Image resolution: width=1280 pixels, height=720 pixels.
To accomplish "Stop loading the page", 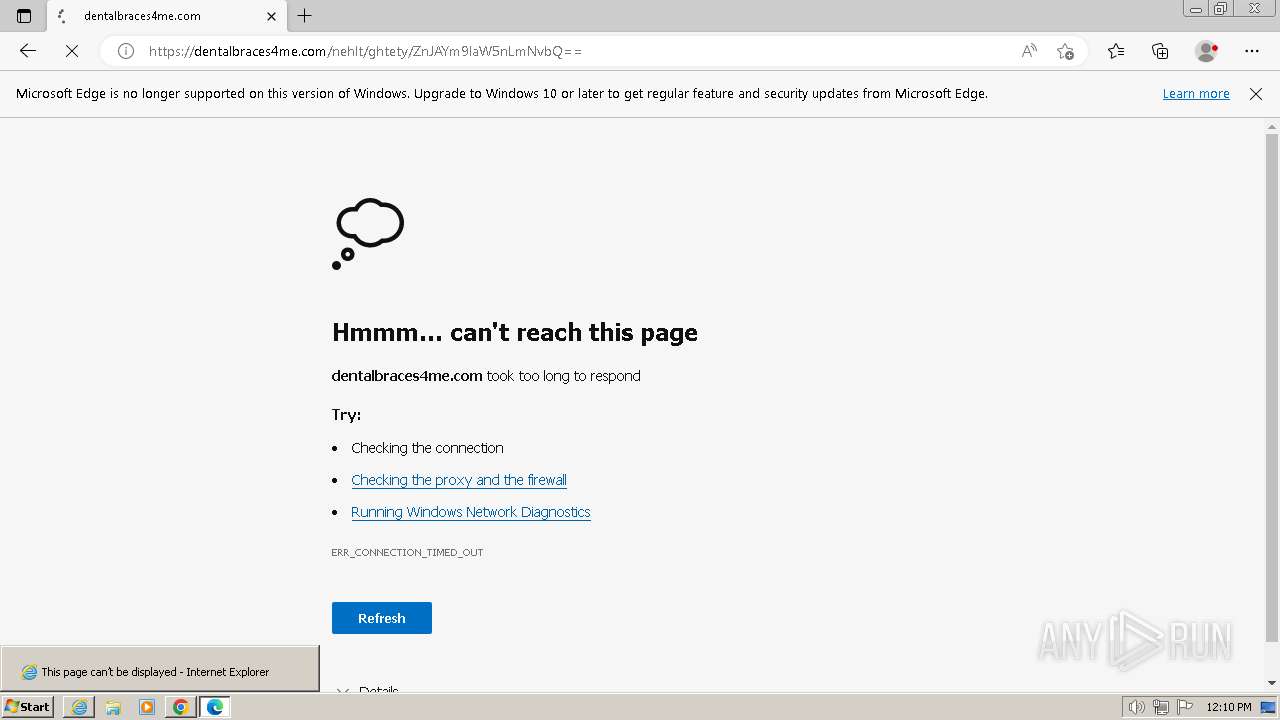I will [x=72, y=51].
